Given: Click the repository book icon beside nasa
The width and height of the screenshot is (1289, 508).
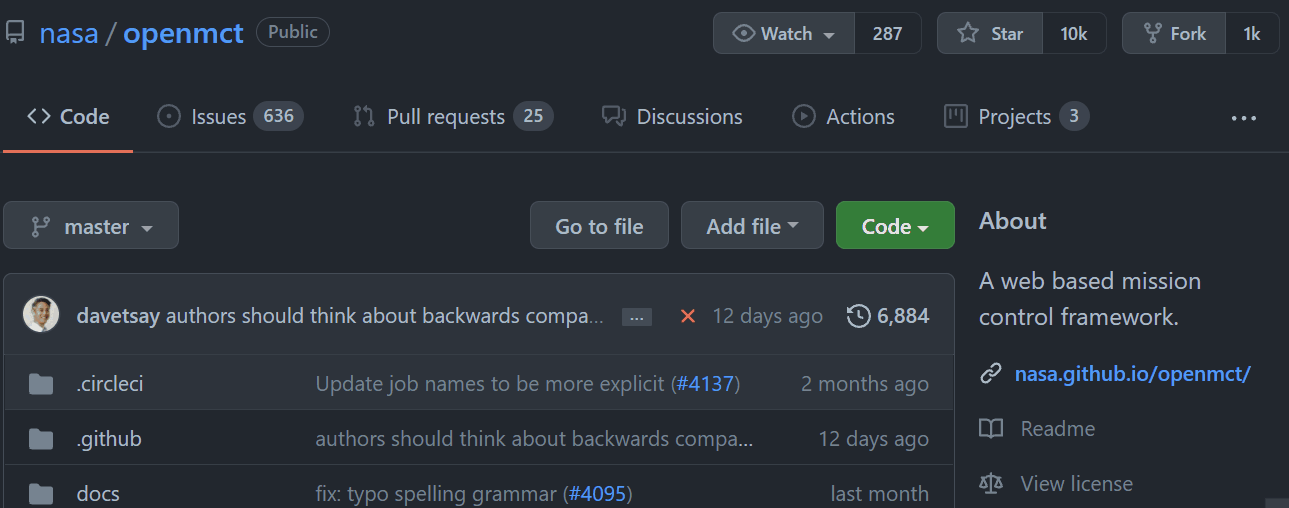Looking at the screenshot, I should [15, 33].
